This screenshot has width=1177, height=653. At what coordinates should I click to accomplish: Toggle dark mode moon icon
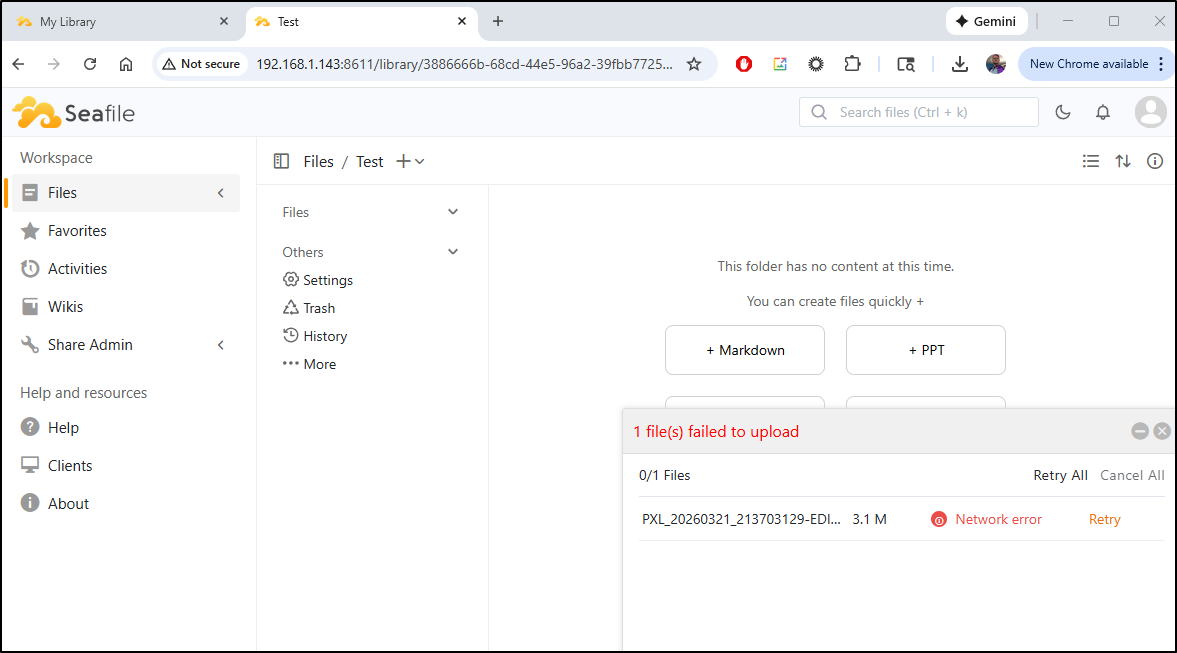pos(1063,112)
